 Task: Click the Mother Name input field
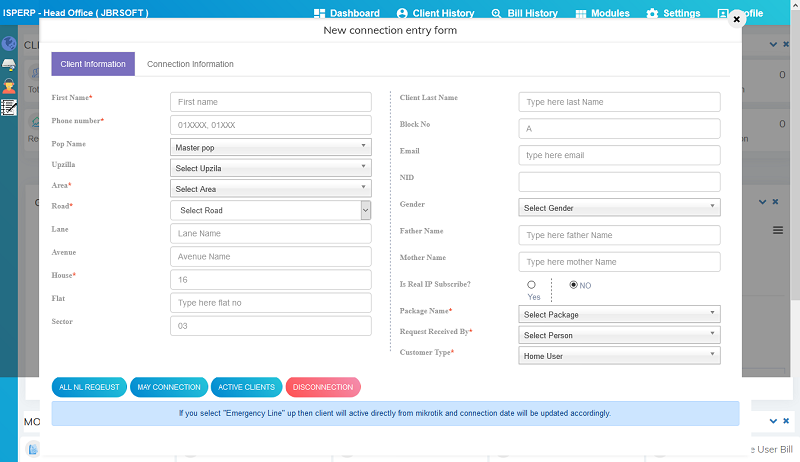pyautogui.click(x=619, y=262)
